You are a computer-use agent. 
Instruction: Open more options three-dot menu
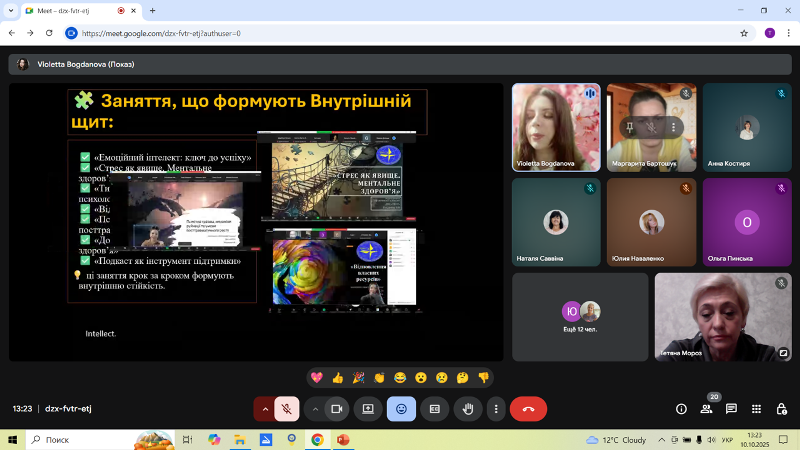pos(495,408)
